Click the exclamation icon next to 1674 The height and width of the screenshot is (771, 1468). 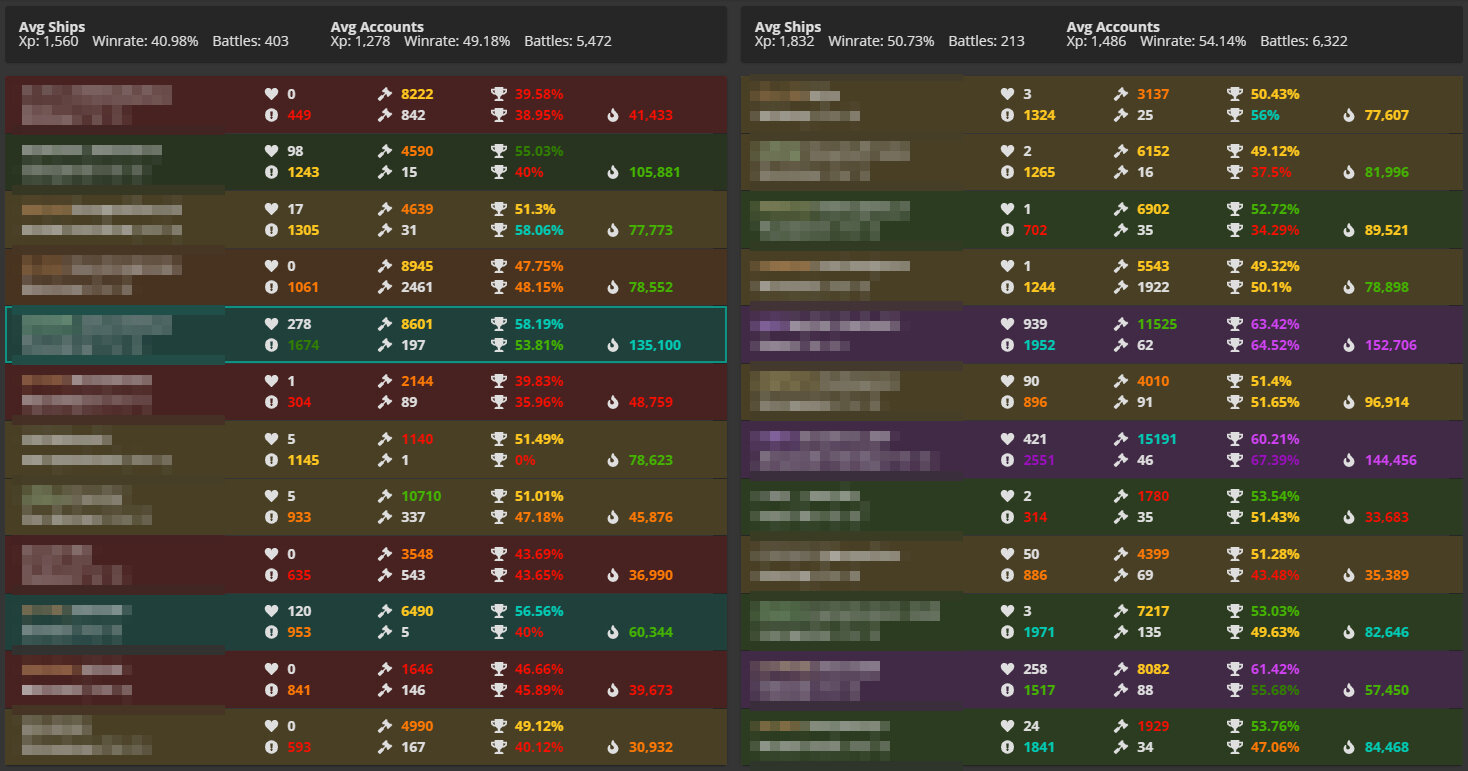tap(271, 345)
